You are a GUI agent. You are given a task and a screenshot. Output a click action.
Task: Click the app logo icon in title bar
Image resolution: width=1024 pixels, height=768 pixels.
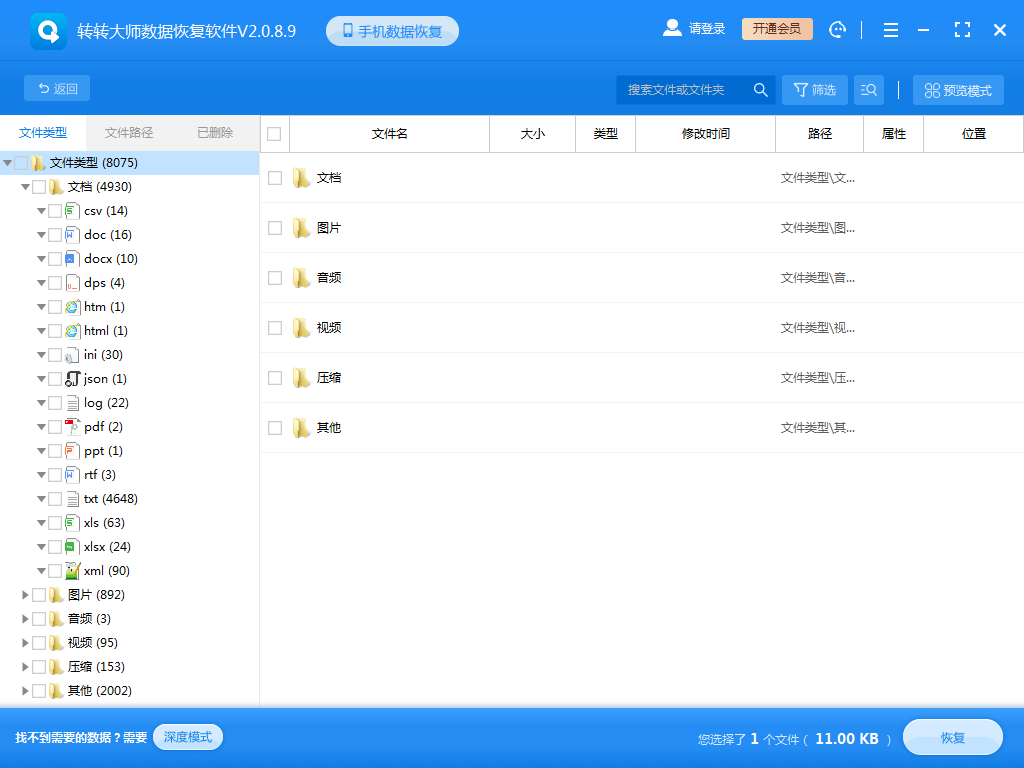click(48, 31)
